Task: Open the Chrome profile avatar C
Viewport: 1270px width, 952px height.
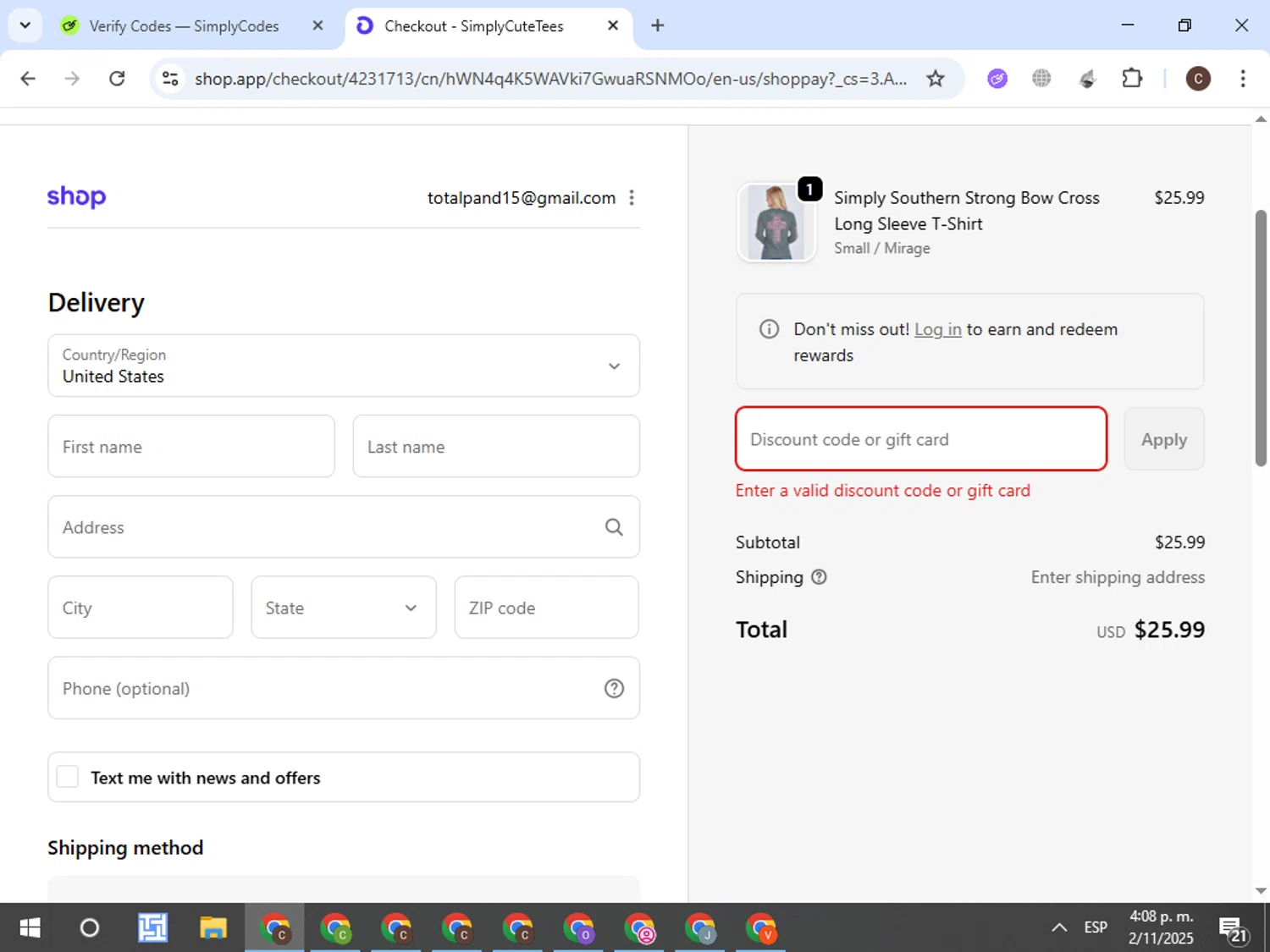Action: [x=1198, y=79]
